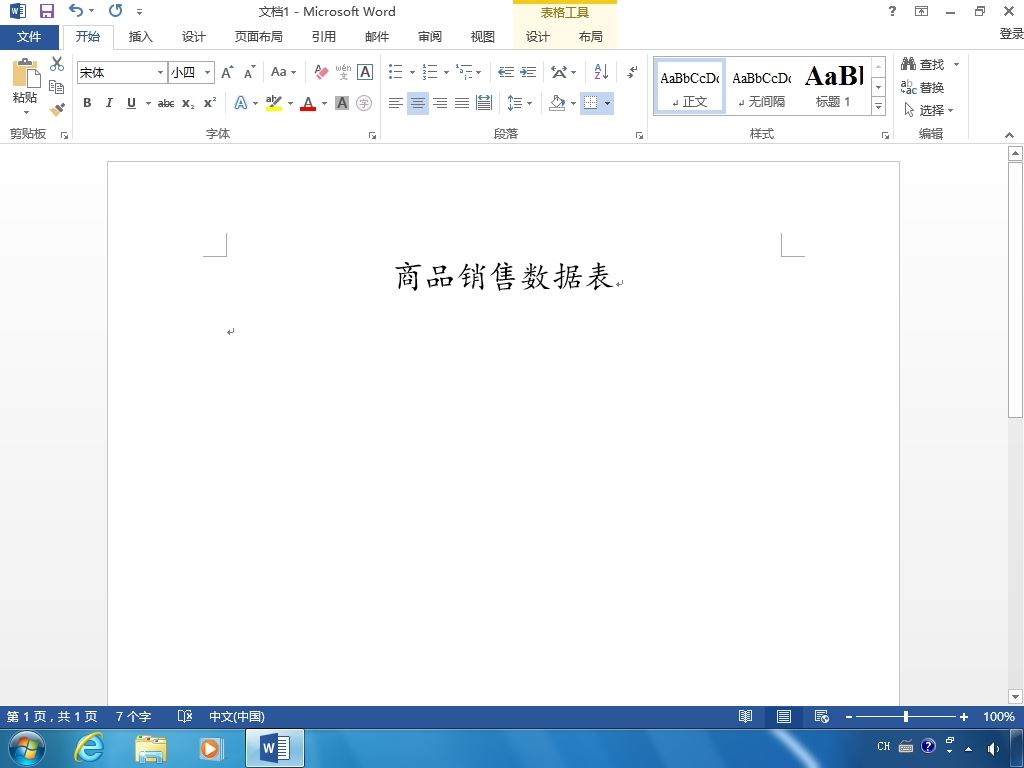1024x768 pixels.
Task: Open bullets list dropdown arrow
Action: [412, 72]
